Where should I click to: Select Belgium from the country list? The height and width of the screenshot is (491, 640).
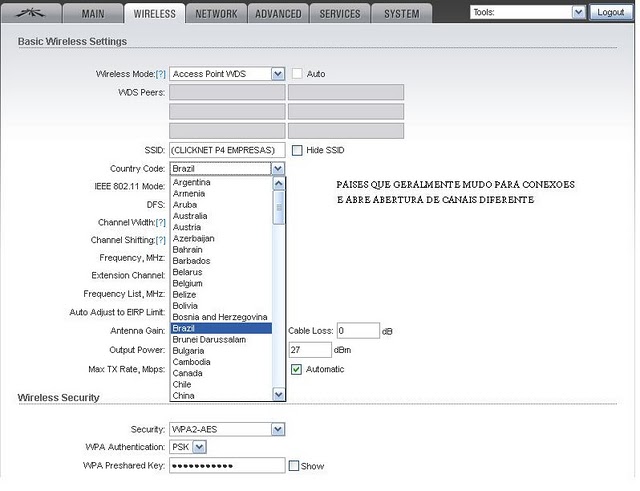click(x=221, y=283)
